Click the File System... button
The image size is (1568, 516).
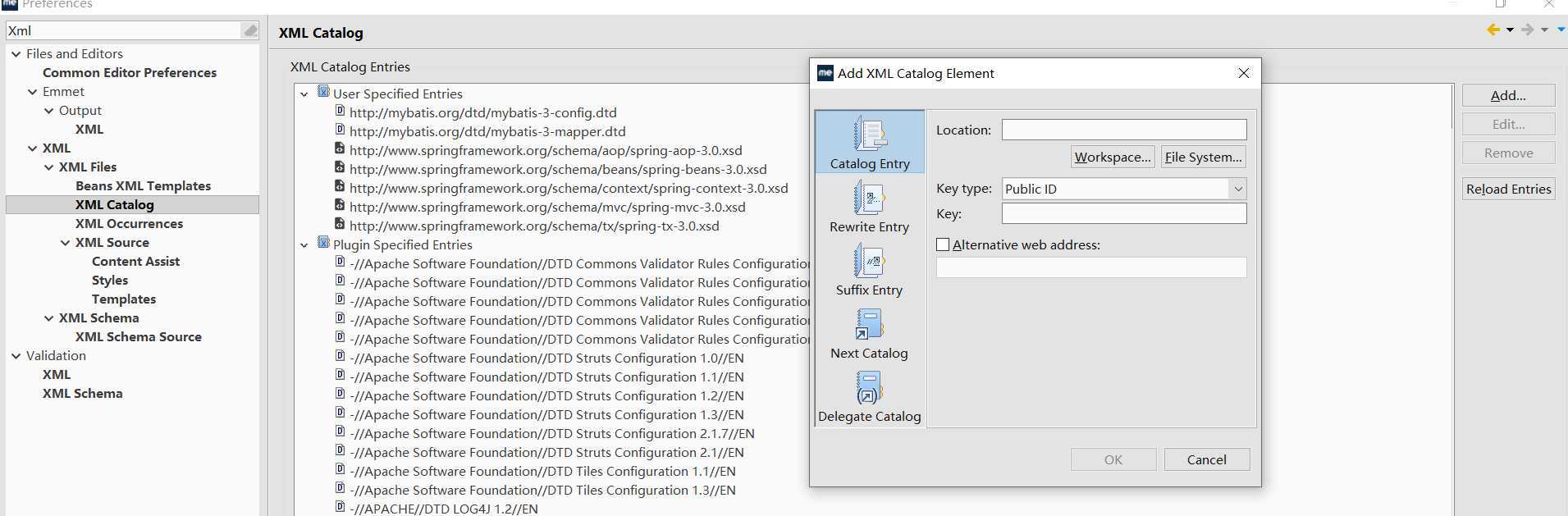click(x=1203, y=157)
